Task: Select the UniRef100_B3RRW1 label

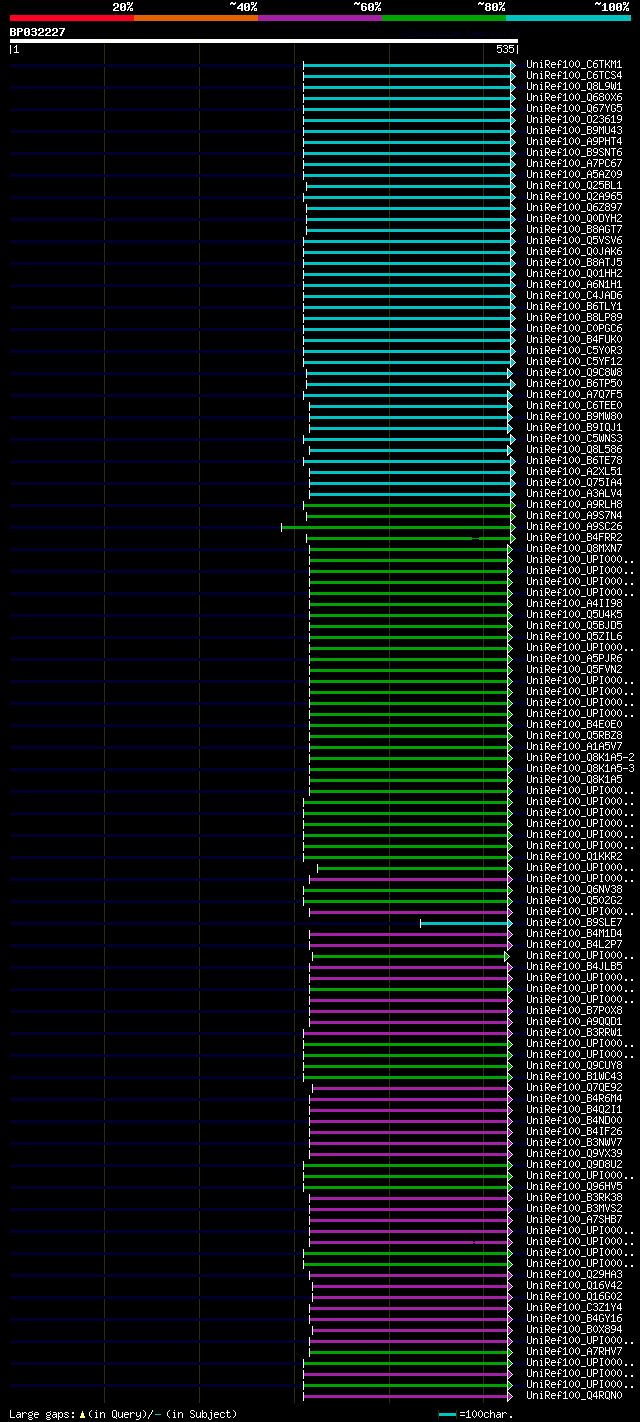Action: (x=574, y=1032)
